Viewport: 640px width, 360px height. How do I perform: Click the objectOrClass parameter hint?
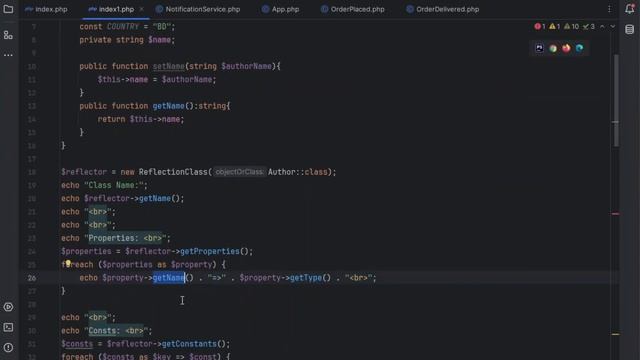[x=239, y=172]
